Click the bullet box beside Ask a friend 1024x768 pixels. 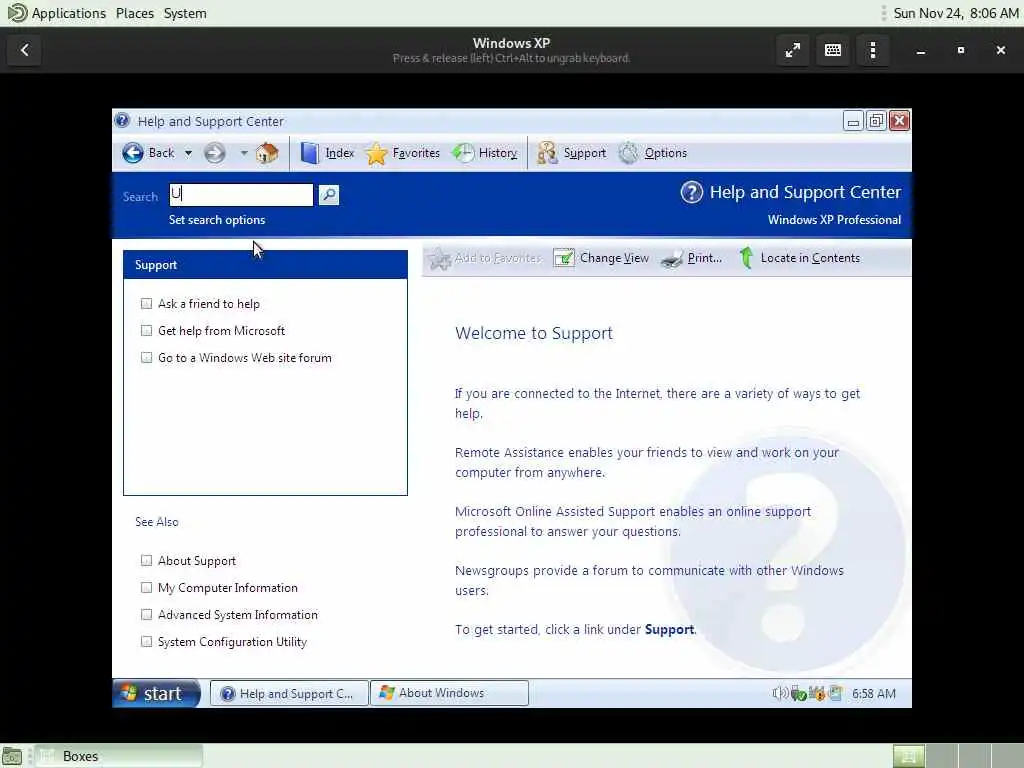click(x=146, y=304)
